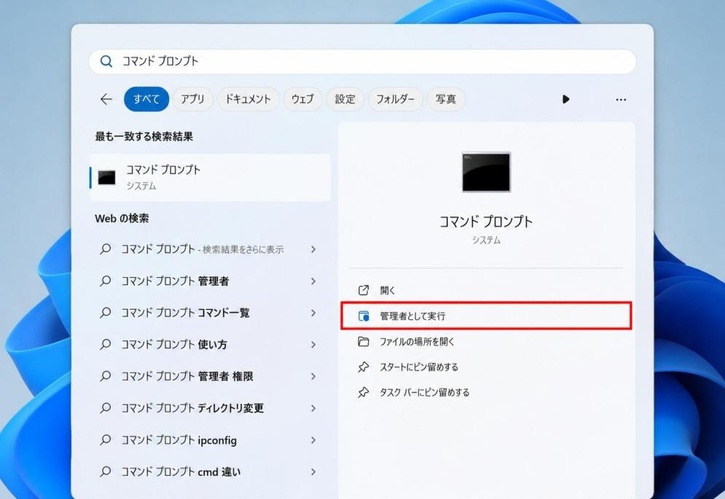Open web suggestion コマンド一覧
Screen dimensions: 725x499
[210, 313]
